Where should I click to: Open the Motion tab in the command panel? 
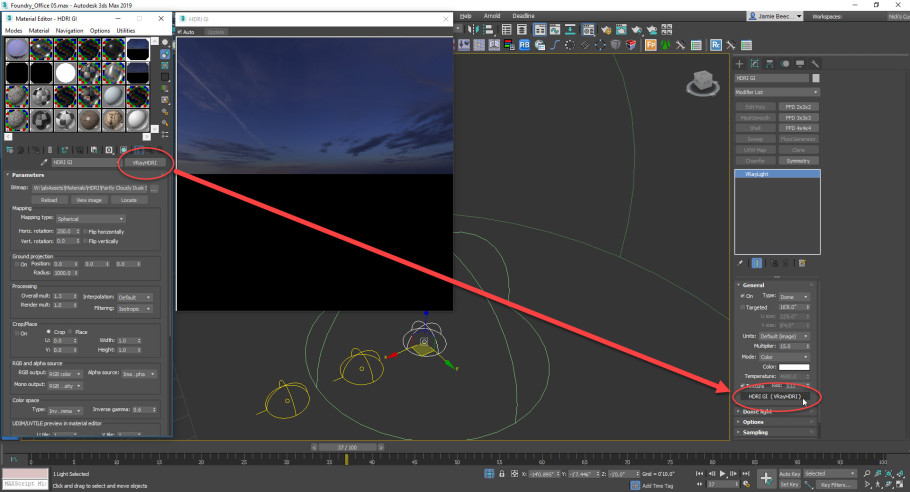tap(785, 64)
